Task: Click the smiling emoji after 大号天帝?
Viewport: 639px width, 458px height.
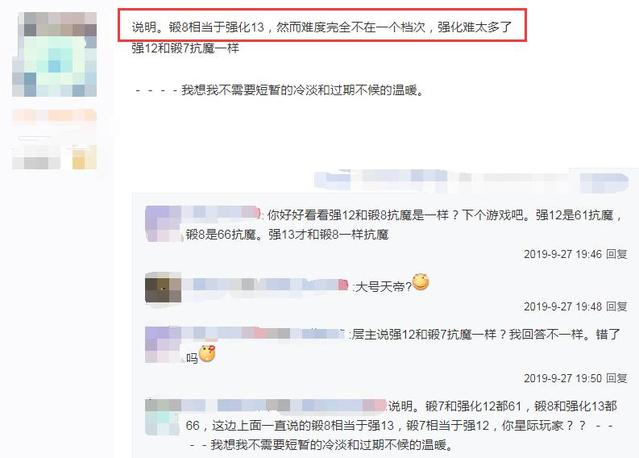Action: pyautogui.click(x=421, y=282)
